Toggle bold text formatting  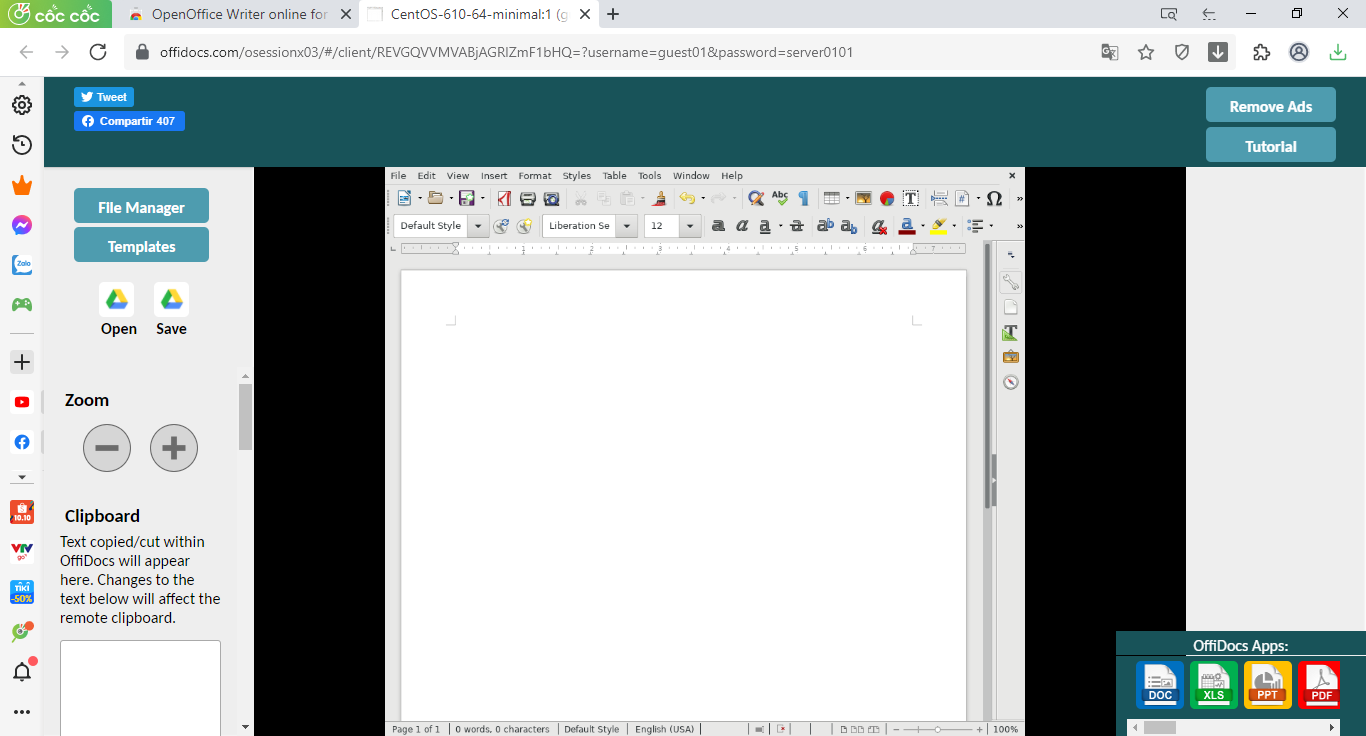point(718,226)
